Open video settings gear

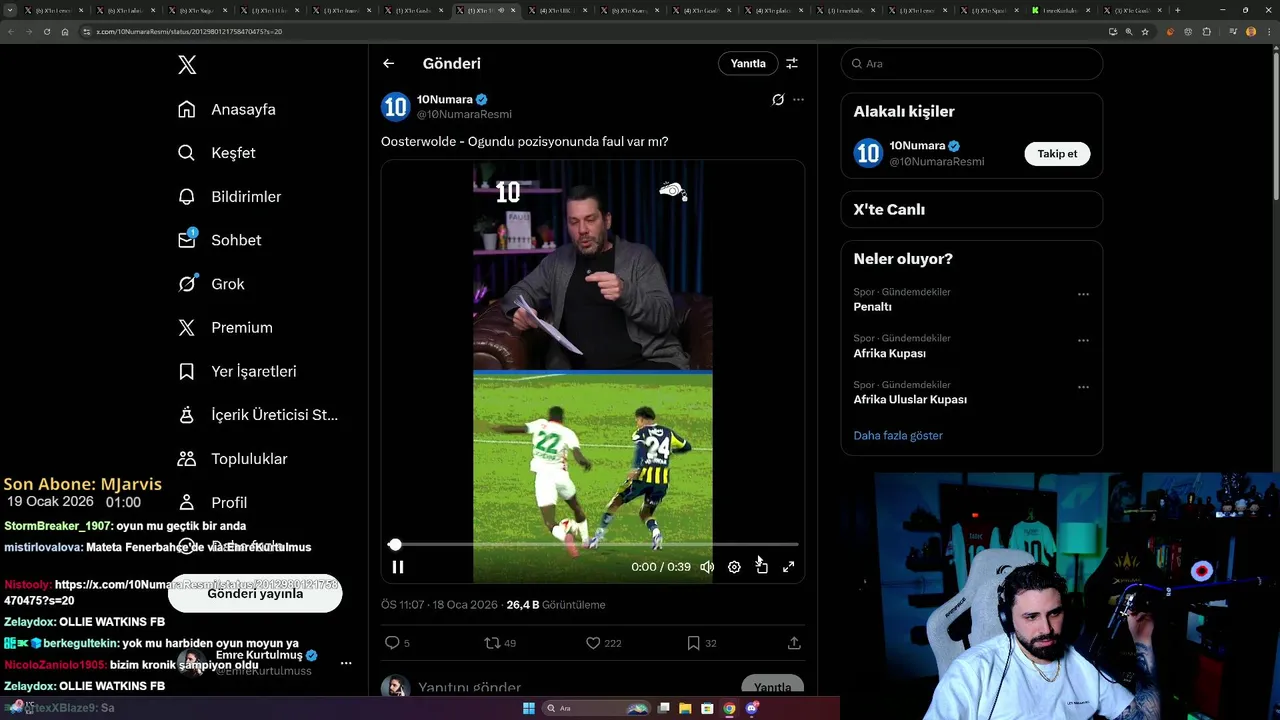point(734,567)
